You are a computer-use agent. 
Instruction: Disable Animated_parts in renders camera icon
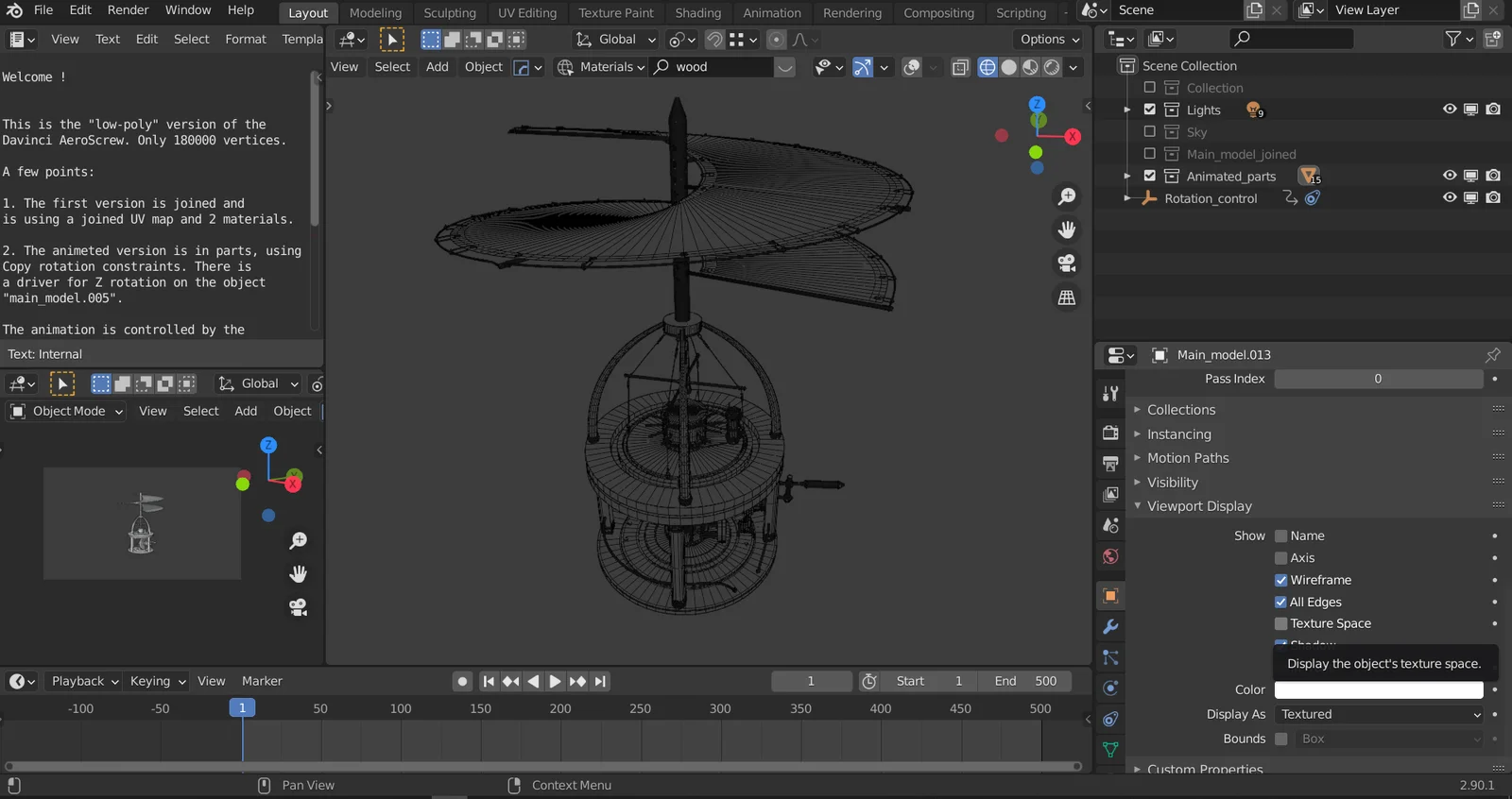click(1493, 176)
